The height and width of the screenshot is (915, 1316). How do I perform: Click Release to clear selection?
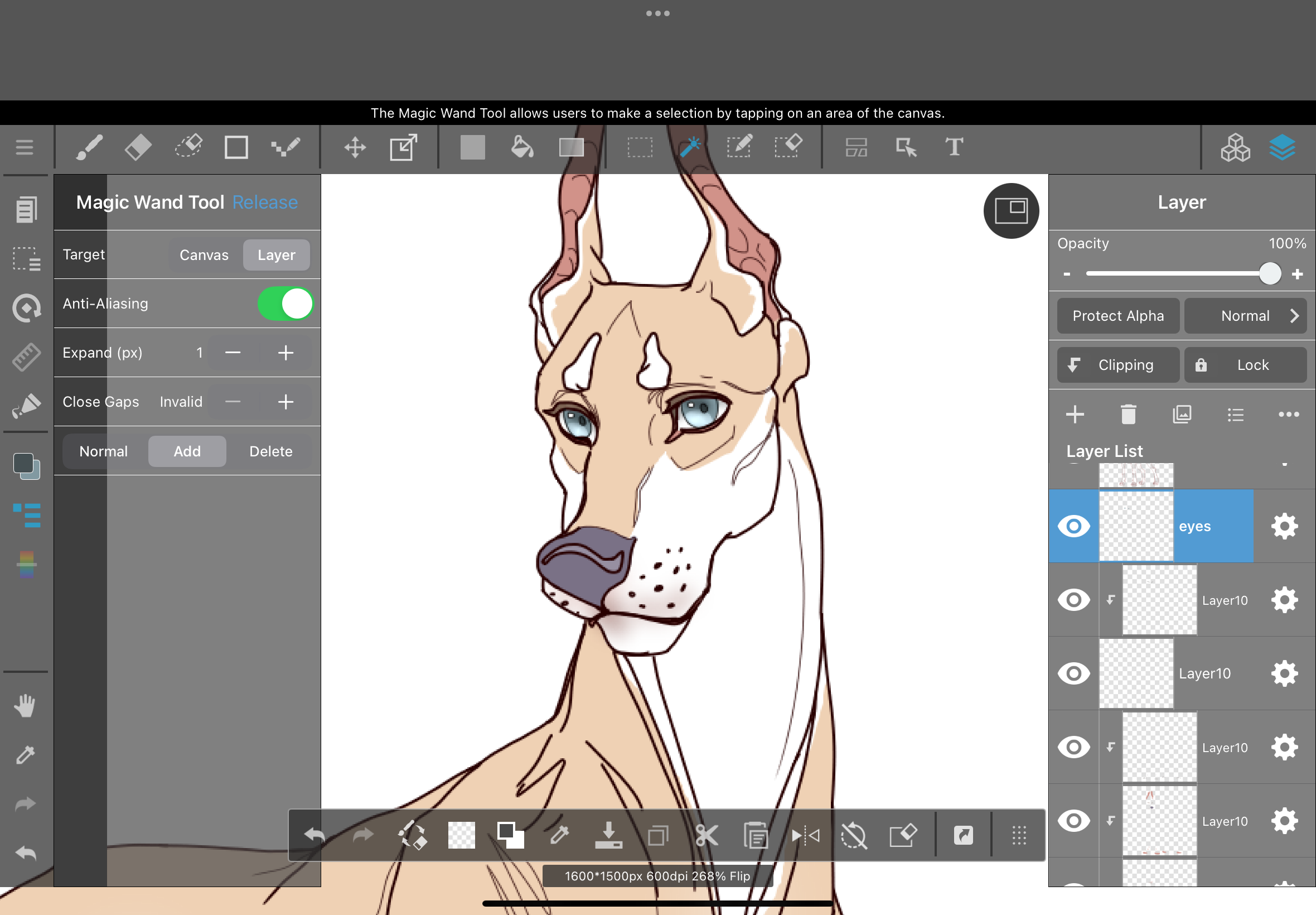pyautogui.click(x=265, y=203)
